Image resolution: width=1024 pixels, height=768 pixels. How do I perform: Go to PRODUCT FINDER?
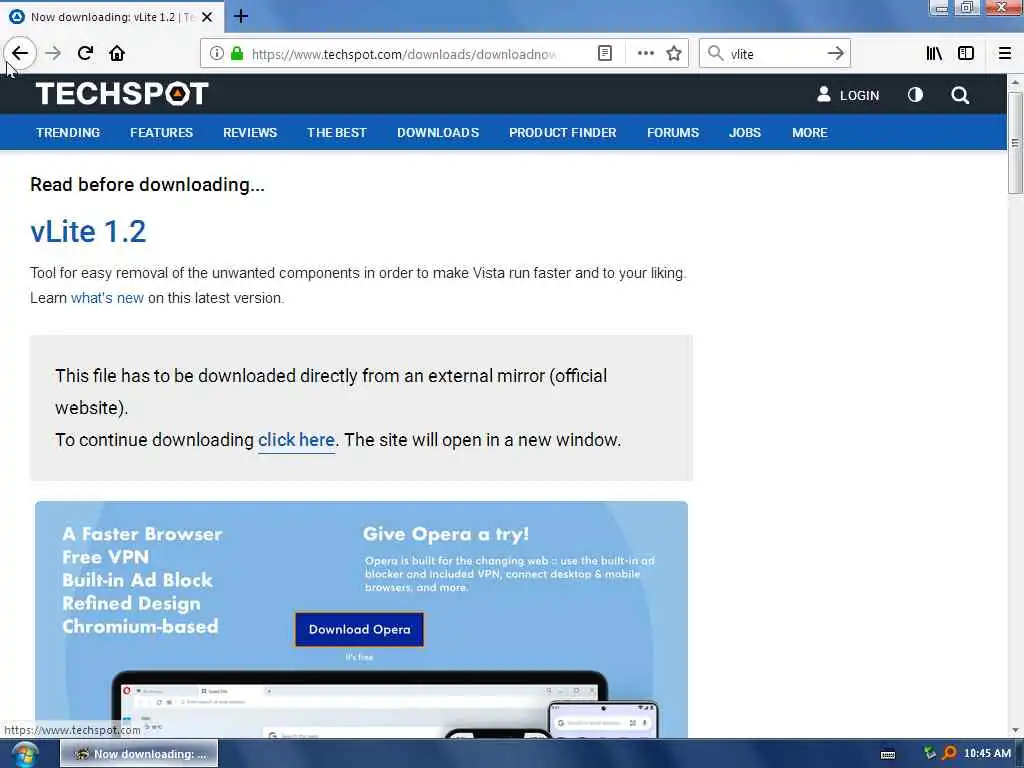[563, 133]
